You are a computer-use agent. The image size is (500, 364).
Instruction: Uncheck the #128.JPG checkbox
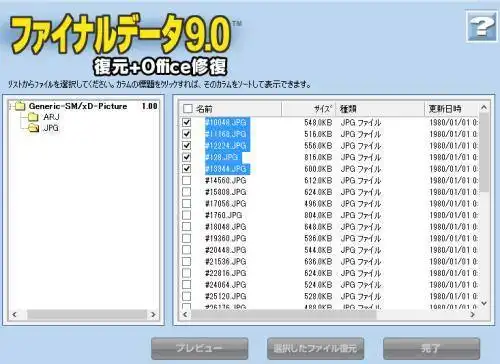tap(187, 157)
